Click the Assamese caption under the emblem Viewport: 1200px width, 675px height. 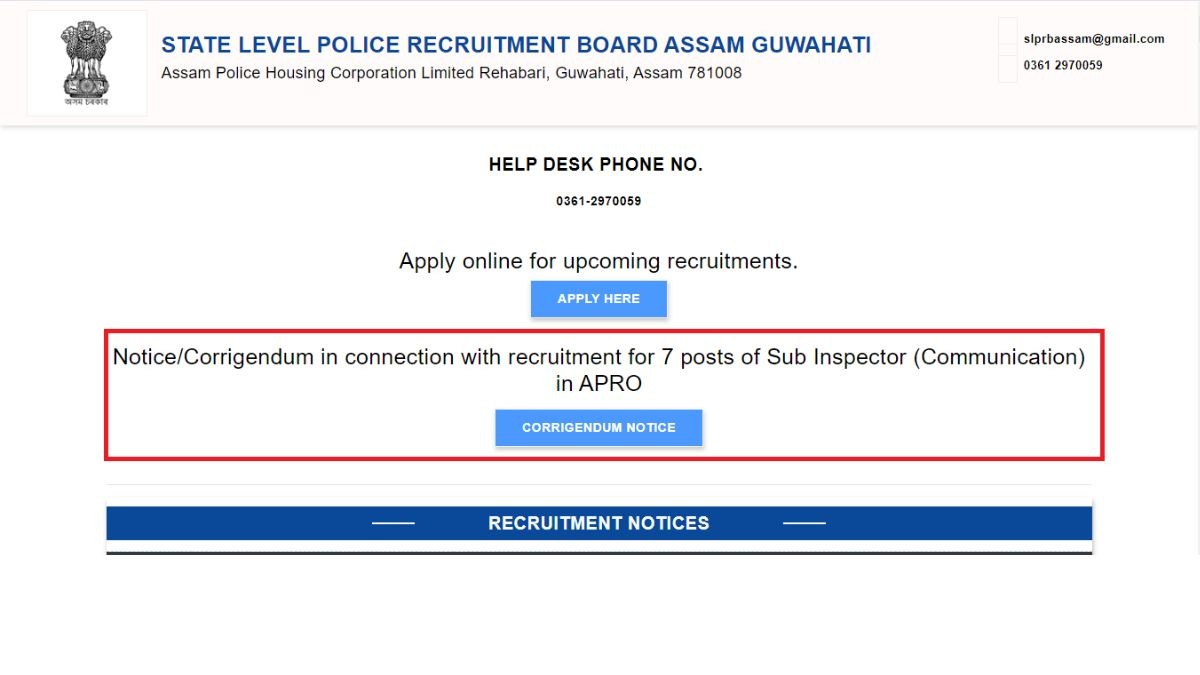pos(86,102)
